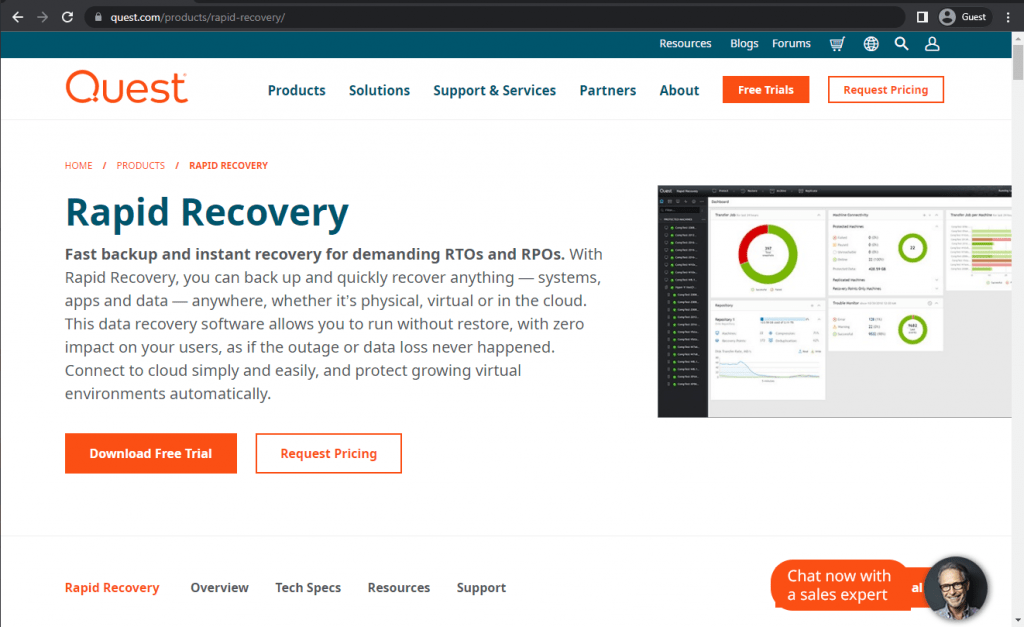Open Support & Services menu
This screenshot has height=627, width=1024.
click(x=494, y=90)
